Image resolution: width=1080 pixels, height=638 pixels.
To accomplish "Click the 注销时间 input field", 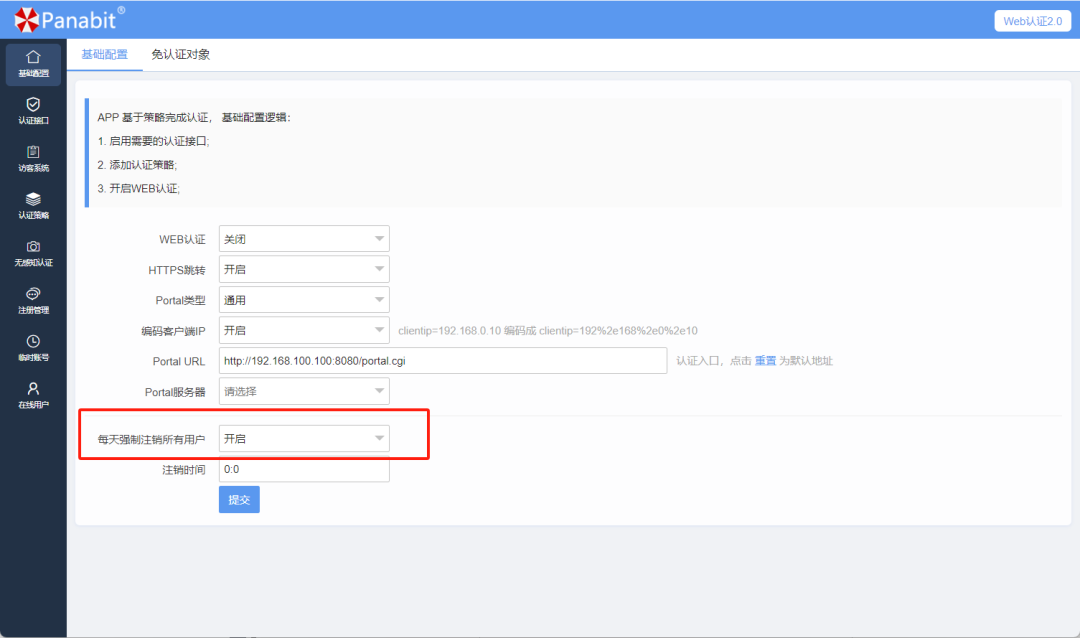I will click(304, 469).
